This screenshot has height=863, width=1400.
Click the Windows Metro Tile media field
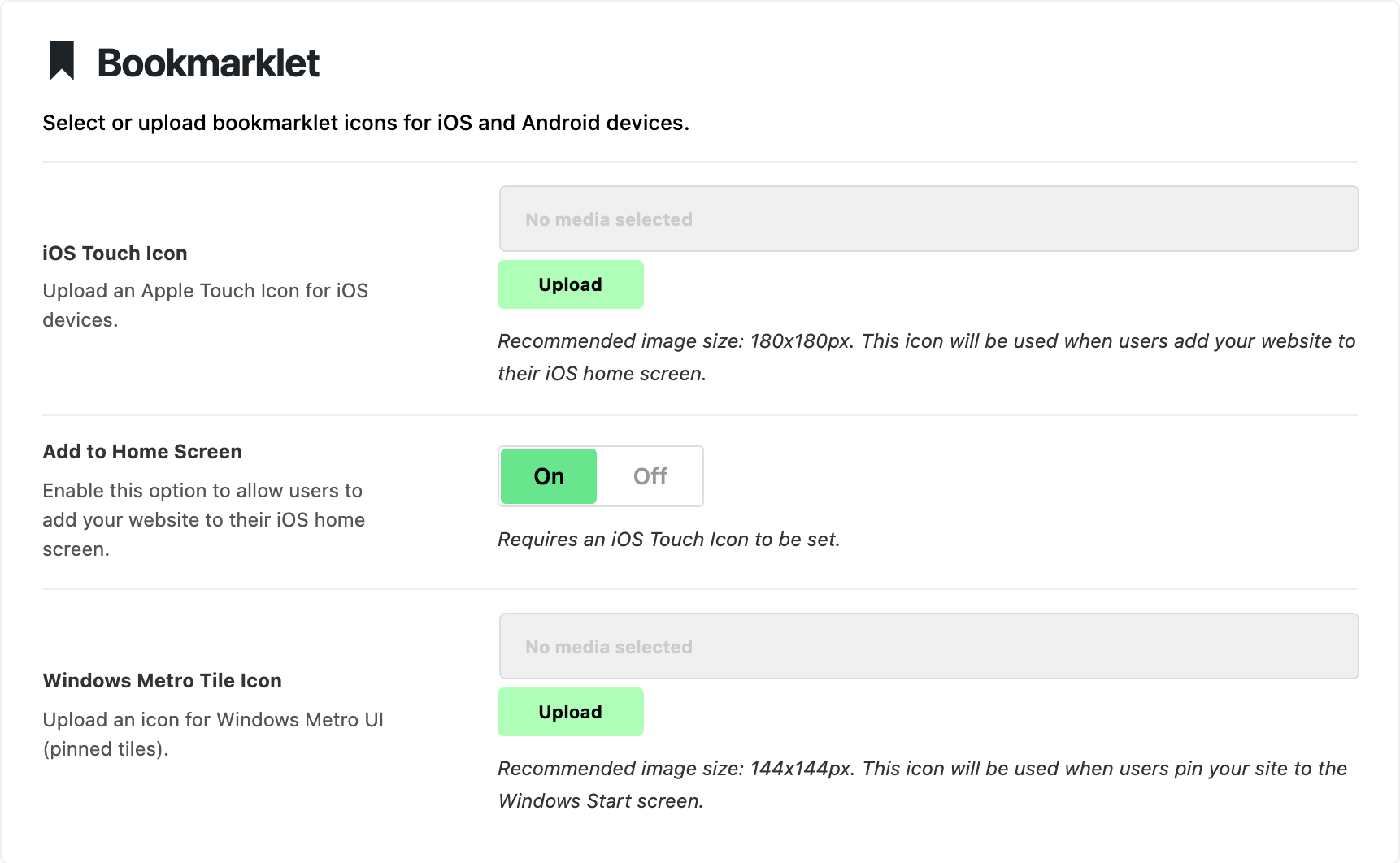(928, 646)
